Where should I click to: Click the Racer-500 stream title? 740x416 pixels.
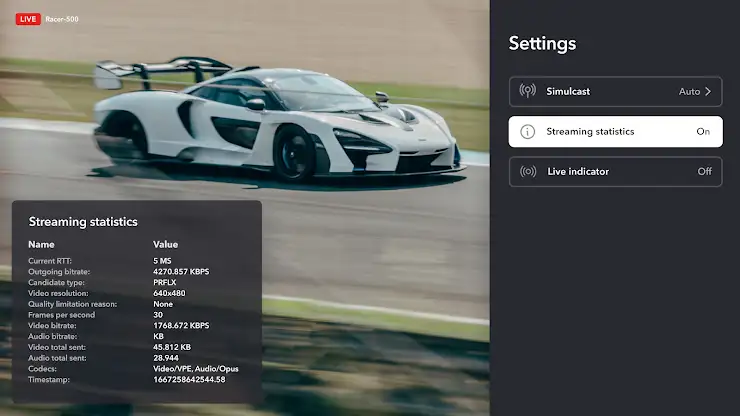(x=62, y=19)
